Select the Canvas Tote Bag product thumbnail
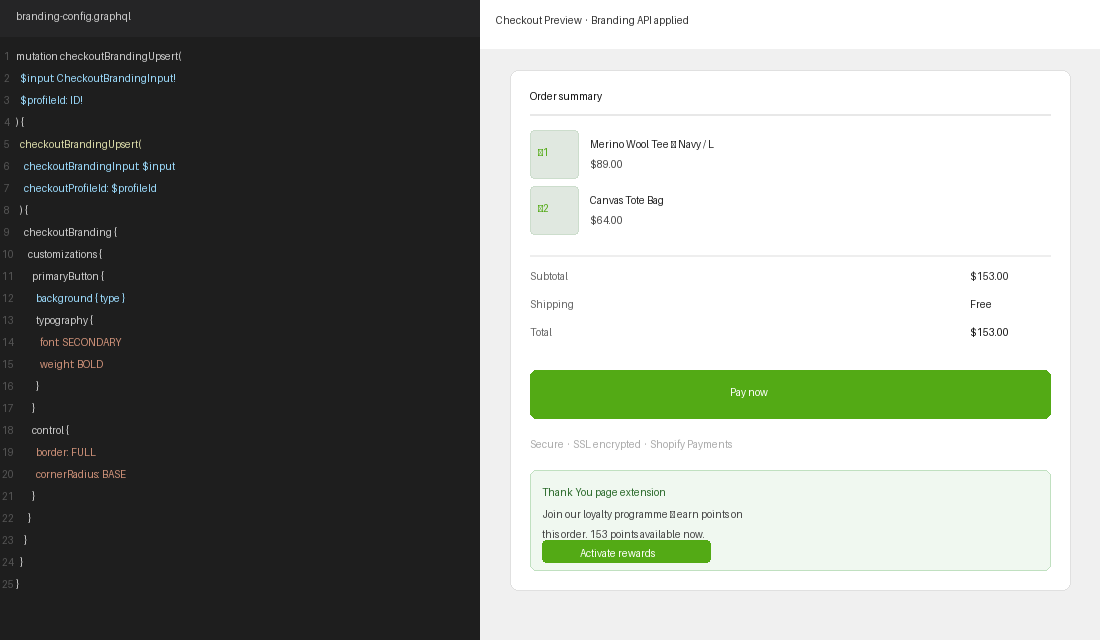Screen dimensions: 1100x640 click(554, 211)
